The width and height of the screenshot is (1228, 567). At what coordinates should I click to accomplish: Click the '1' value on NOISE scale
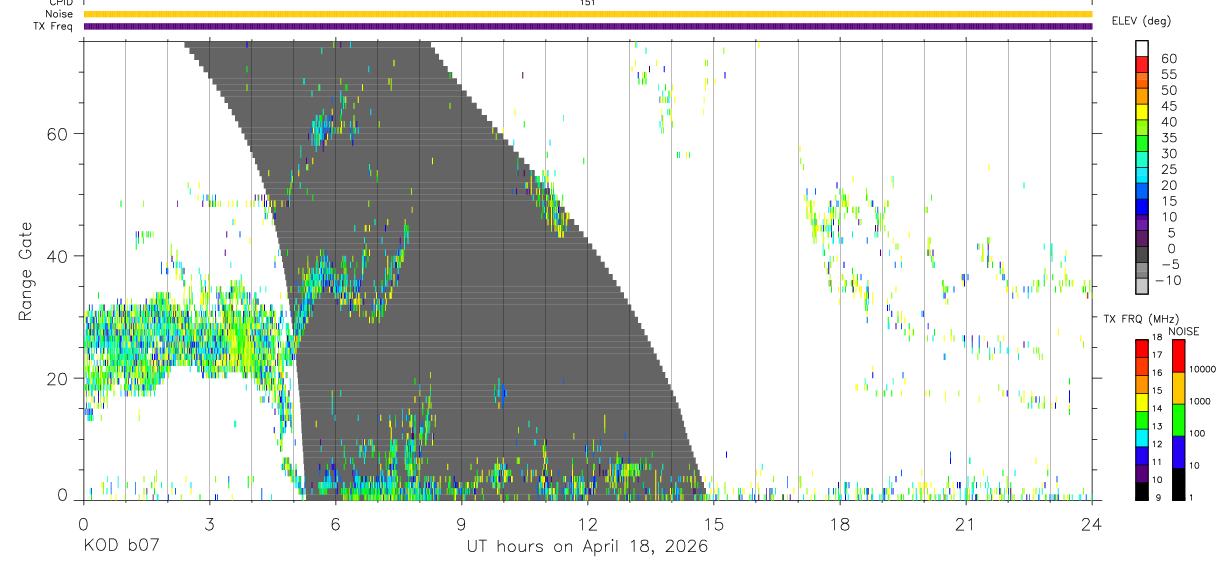[1192, 498]
